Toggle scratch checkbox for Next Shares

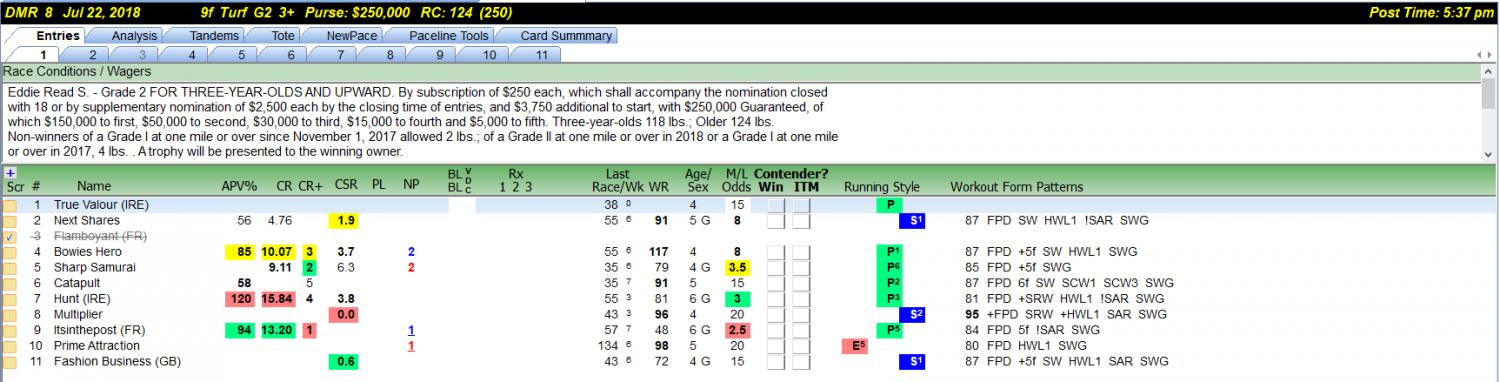tap(10, 220)
